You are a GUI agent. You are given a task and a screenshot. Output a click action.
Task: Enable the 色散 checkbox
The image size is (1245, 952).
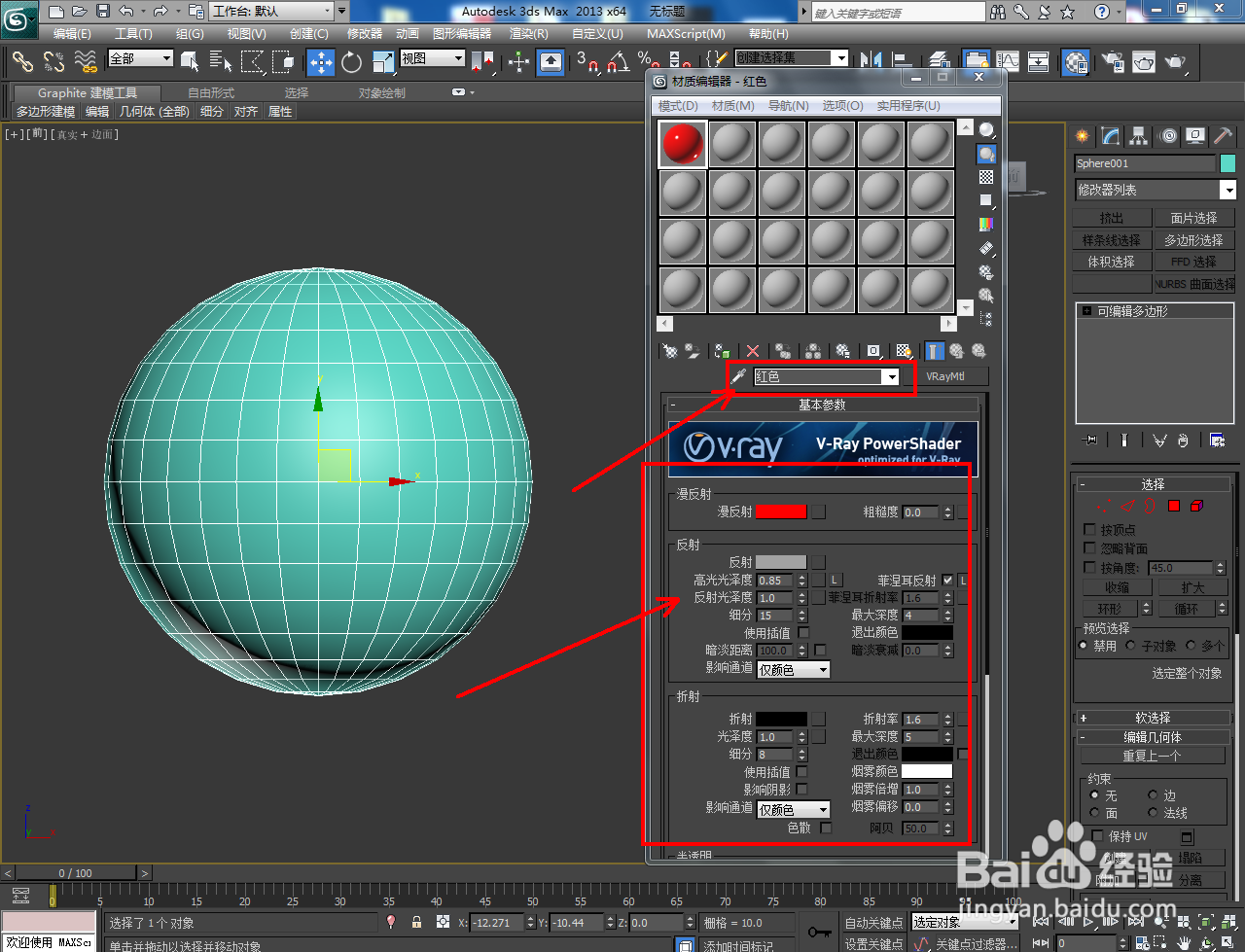click(x=826, y=828)
